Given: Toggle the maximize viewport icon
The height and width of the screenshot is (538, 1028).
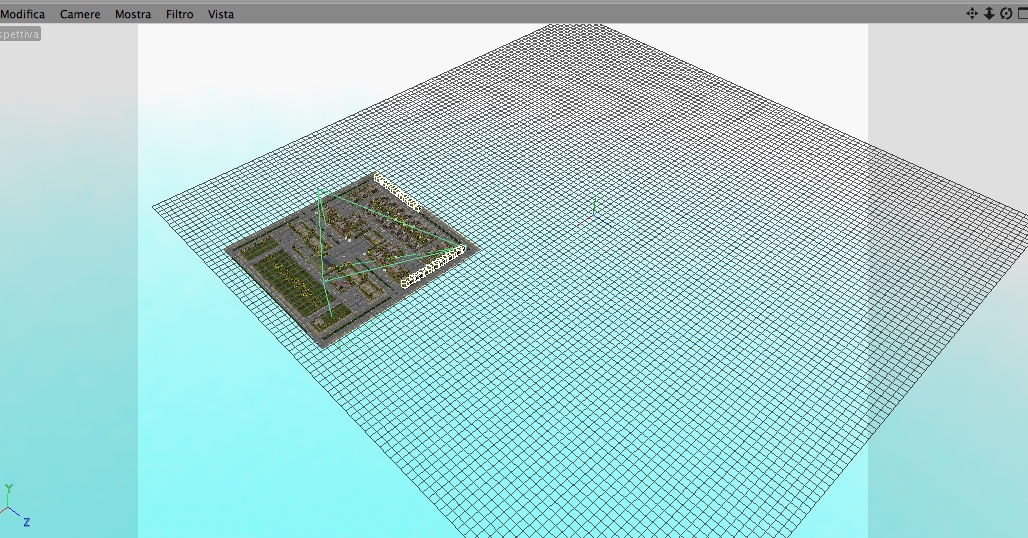Looking at the screenshot, I should [x=1022, y=14].
